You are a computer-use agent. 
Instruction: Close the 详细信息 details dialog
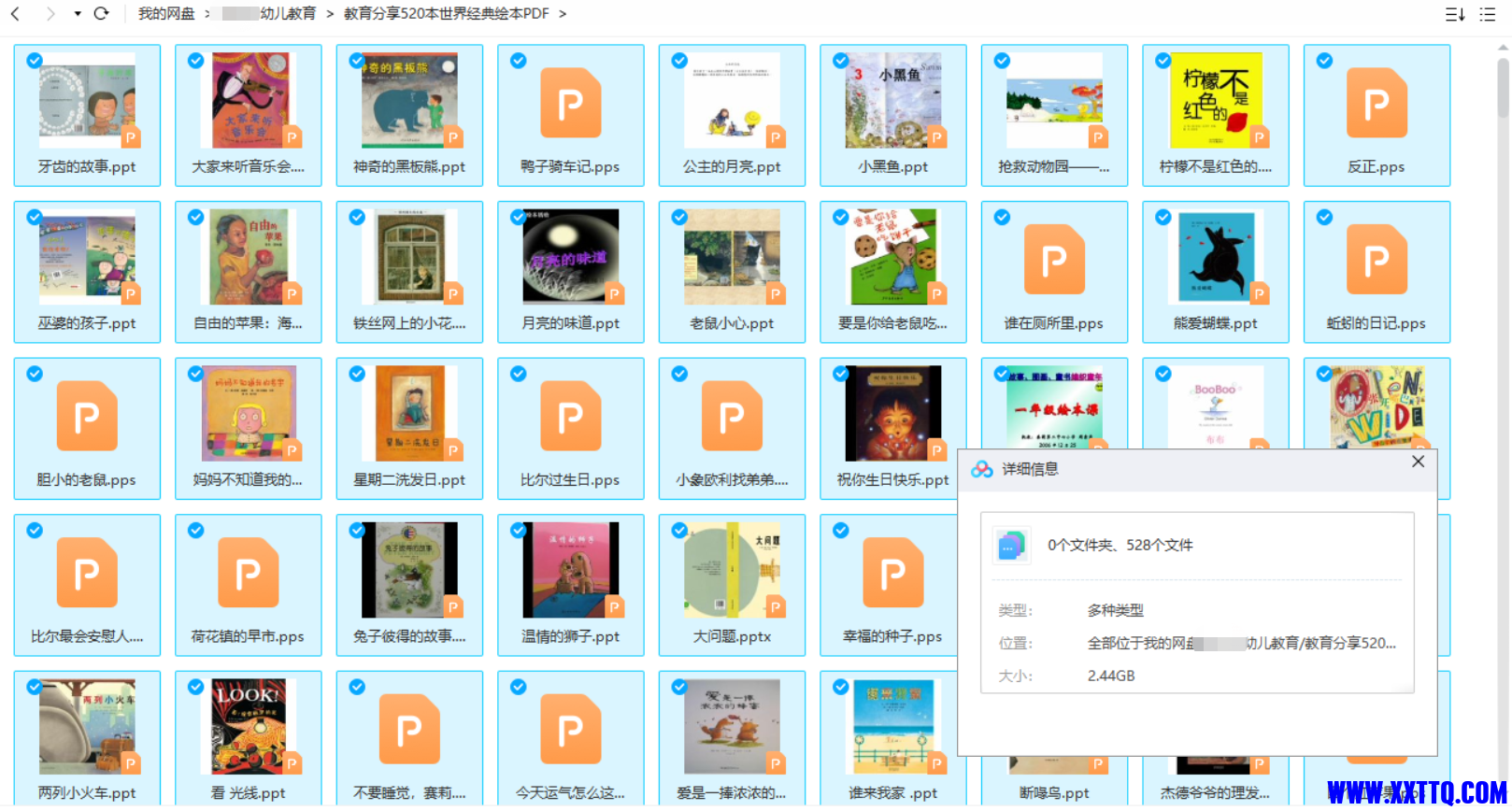(1418, 462)
